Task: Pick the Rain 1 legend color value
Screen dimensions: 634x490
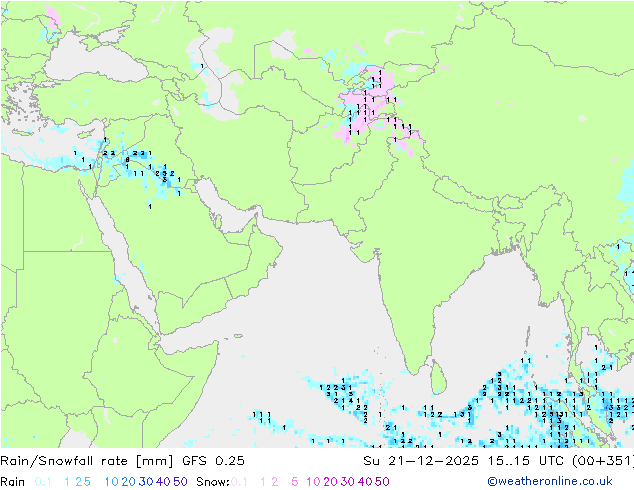Action: tap(67, 482)
